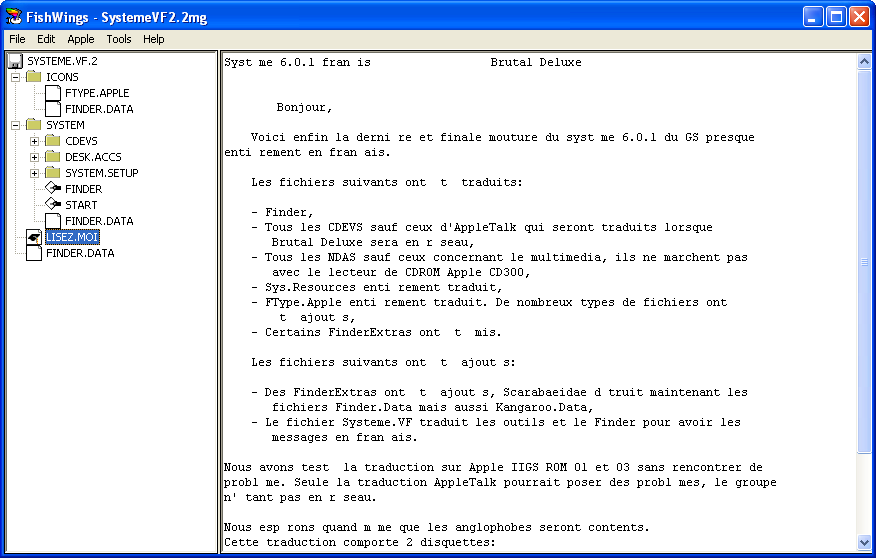
Task: Open the Apple menu
Action: tap(80, 39)
